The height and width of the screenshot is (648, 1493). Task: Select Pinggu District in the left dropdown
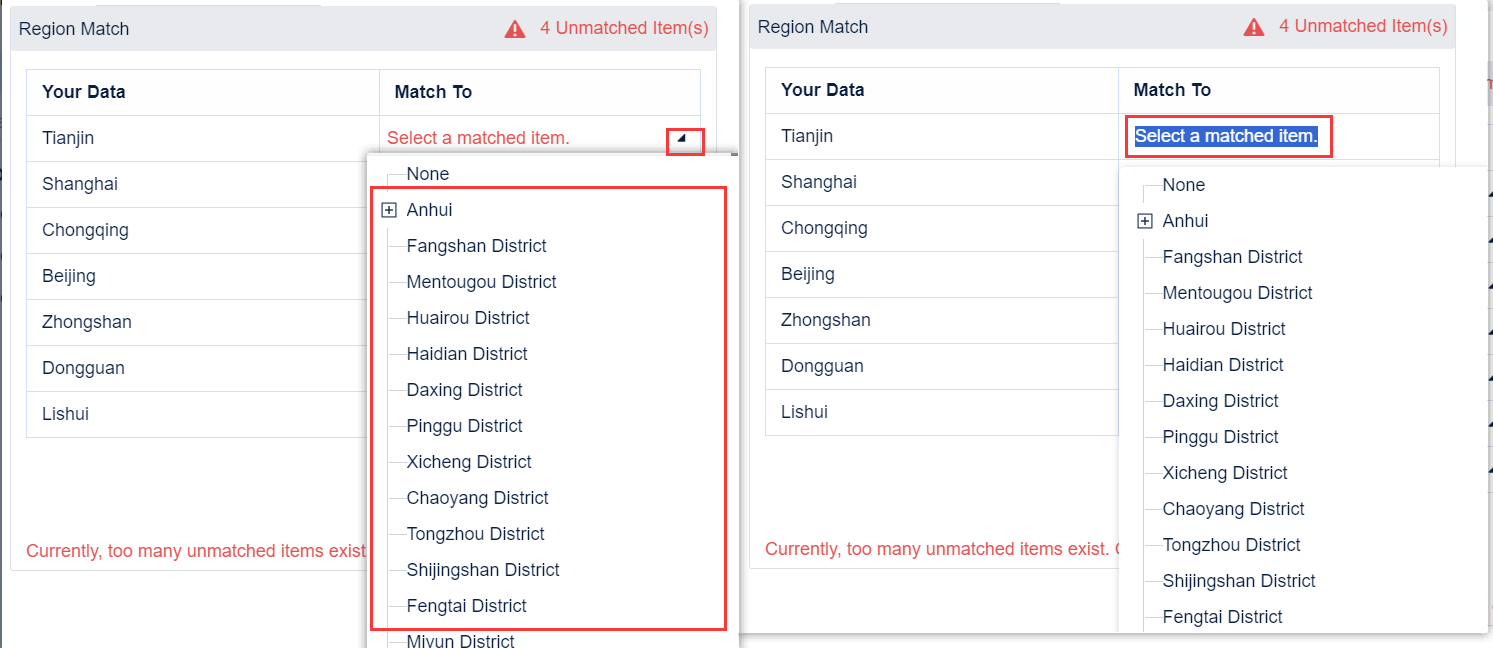[x=464, y=425]
